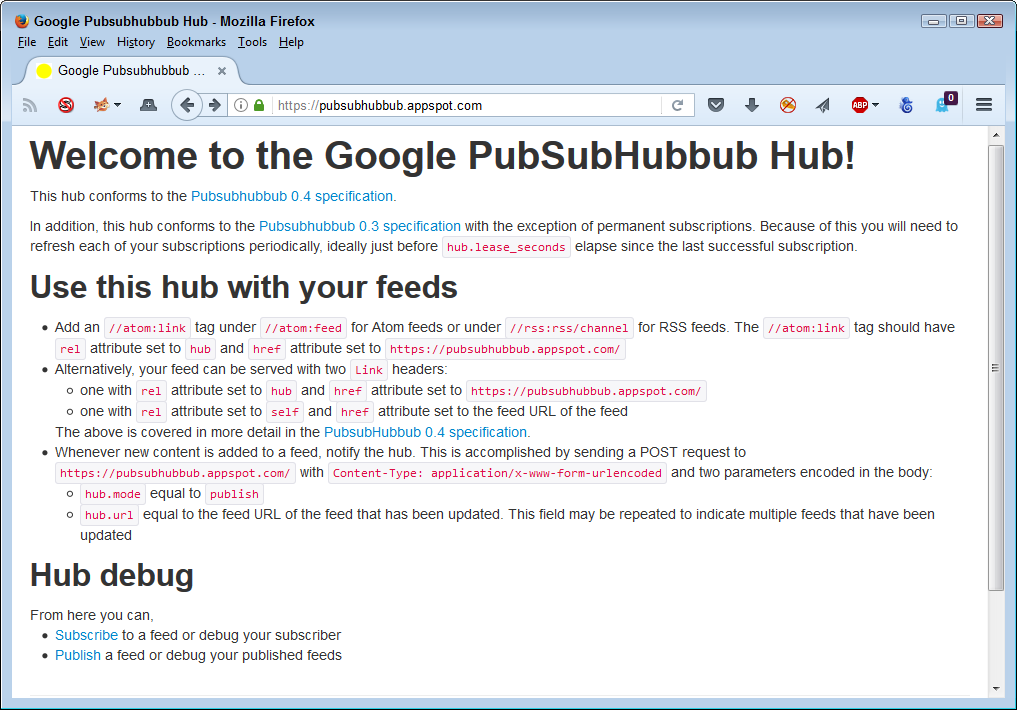
Task: Click the publish code text
Action: click(234, 494)
